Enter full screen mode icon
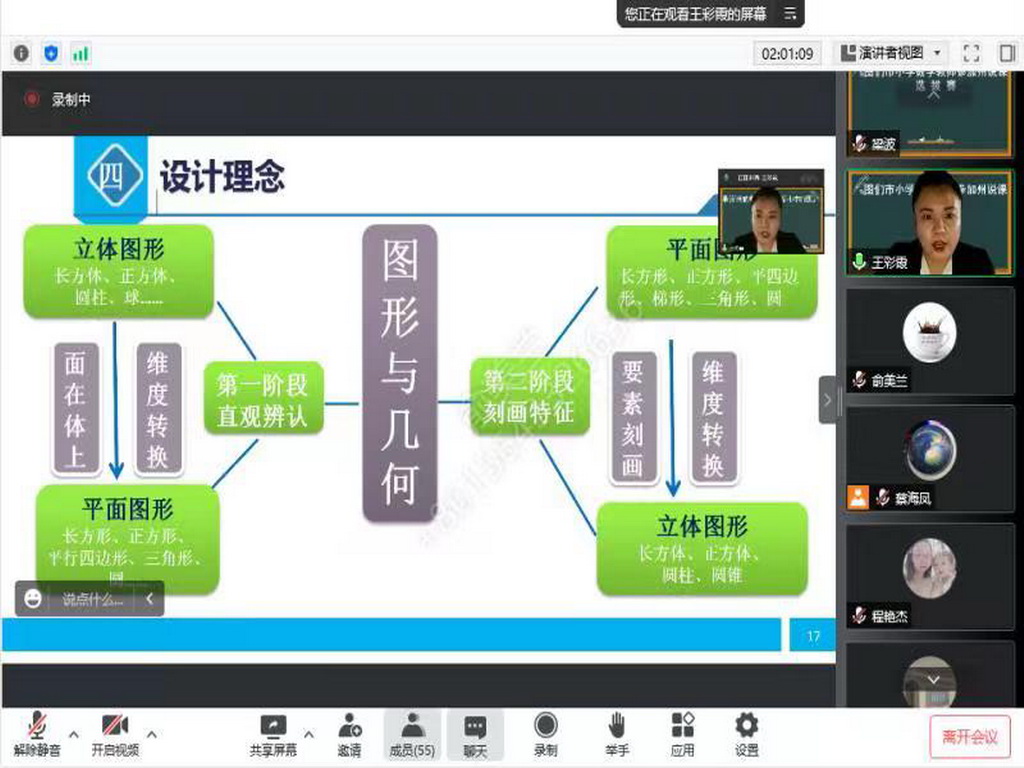Screen dimensions: 1024x768 pos(972,53)
